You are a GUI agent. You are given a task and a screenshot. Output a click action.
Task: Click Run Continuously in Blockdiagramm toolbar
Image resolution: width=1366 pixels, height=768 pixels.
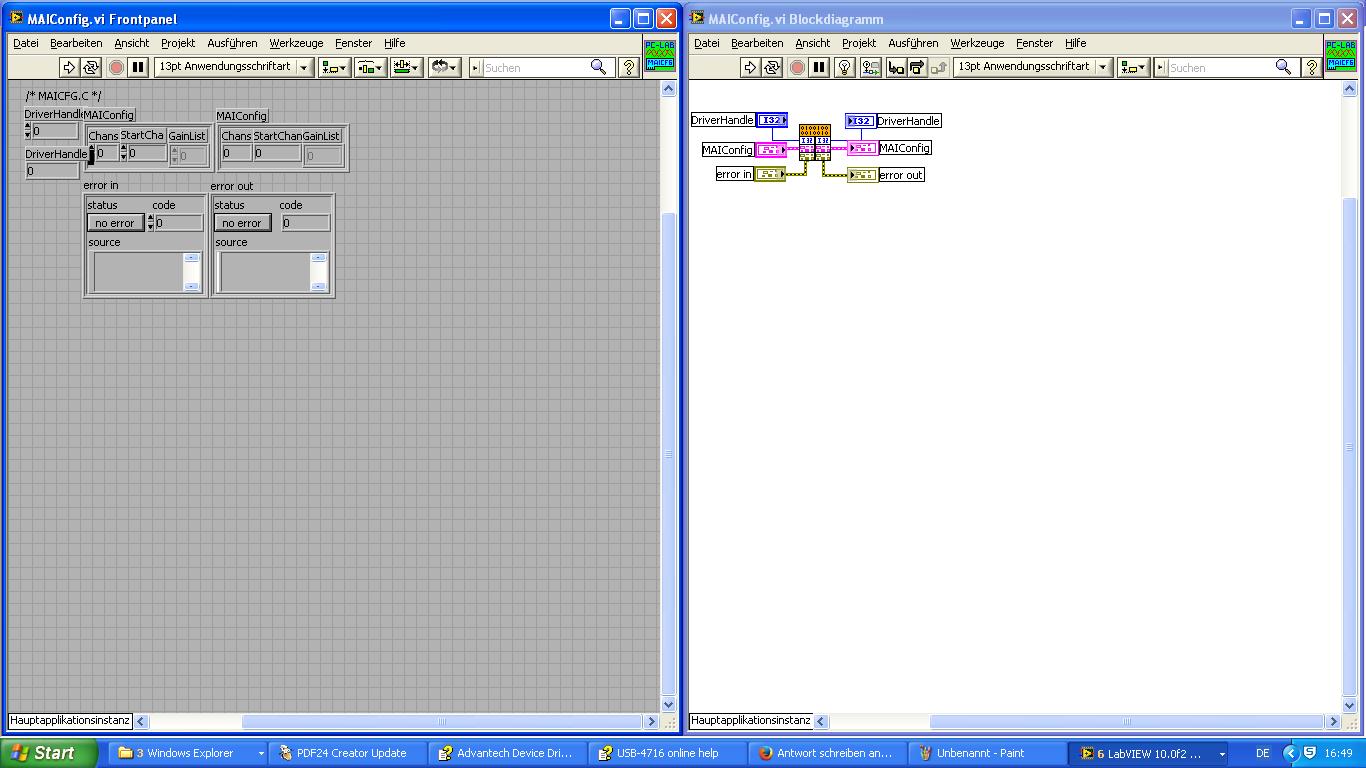click(x=772, y=67)
